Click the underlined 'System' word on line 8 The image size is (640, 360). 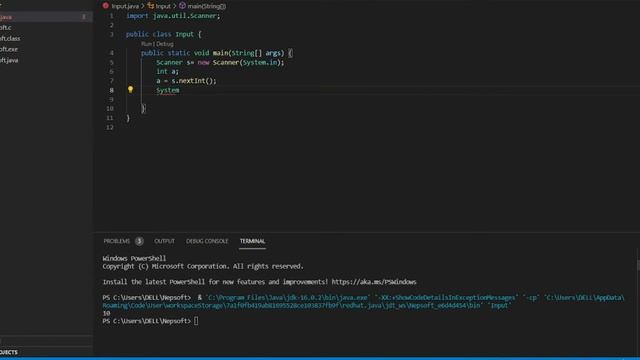click(x=168, y=90)
